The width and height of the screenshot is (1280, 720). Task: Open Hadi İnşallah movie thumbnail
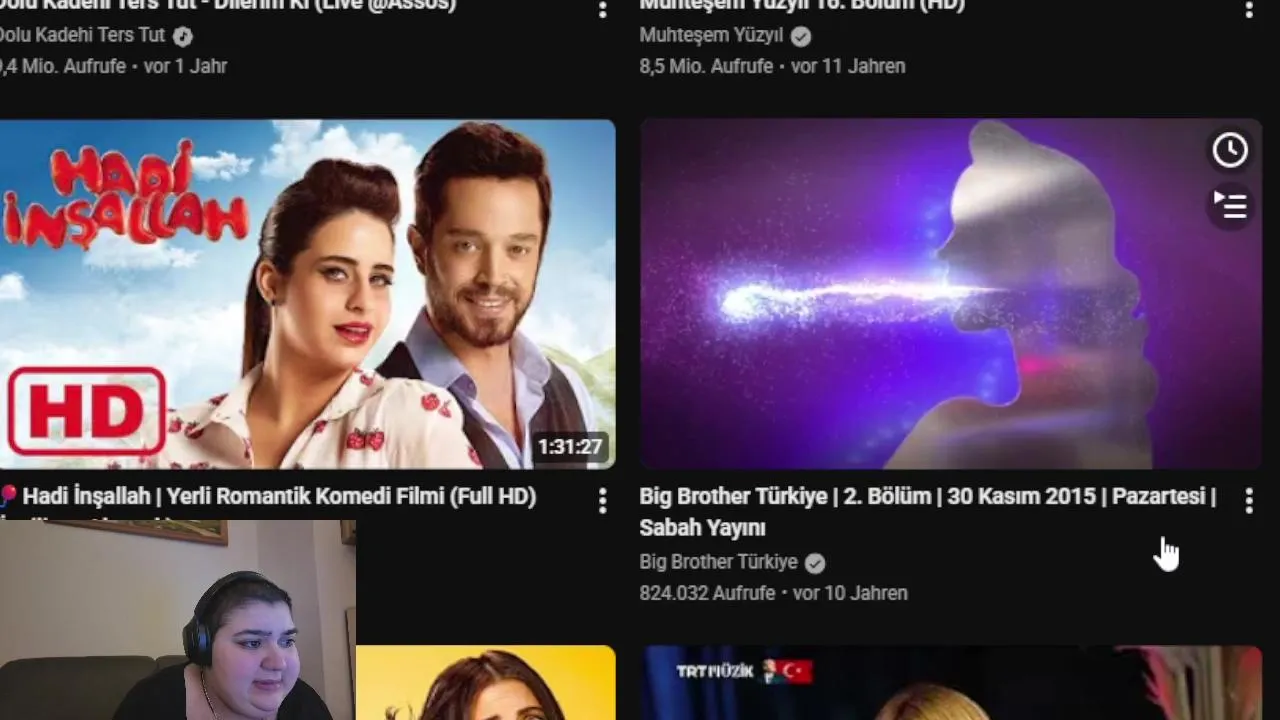307,294
